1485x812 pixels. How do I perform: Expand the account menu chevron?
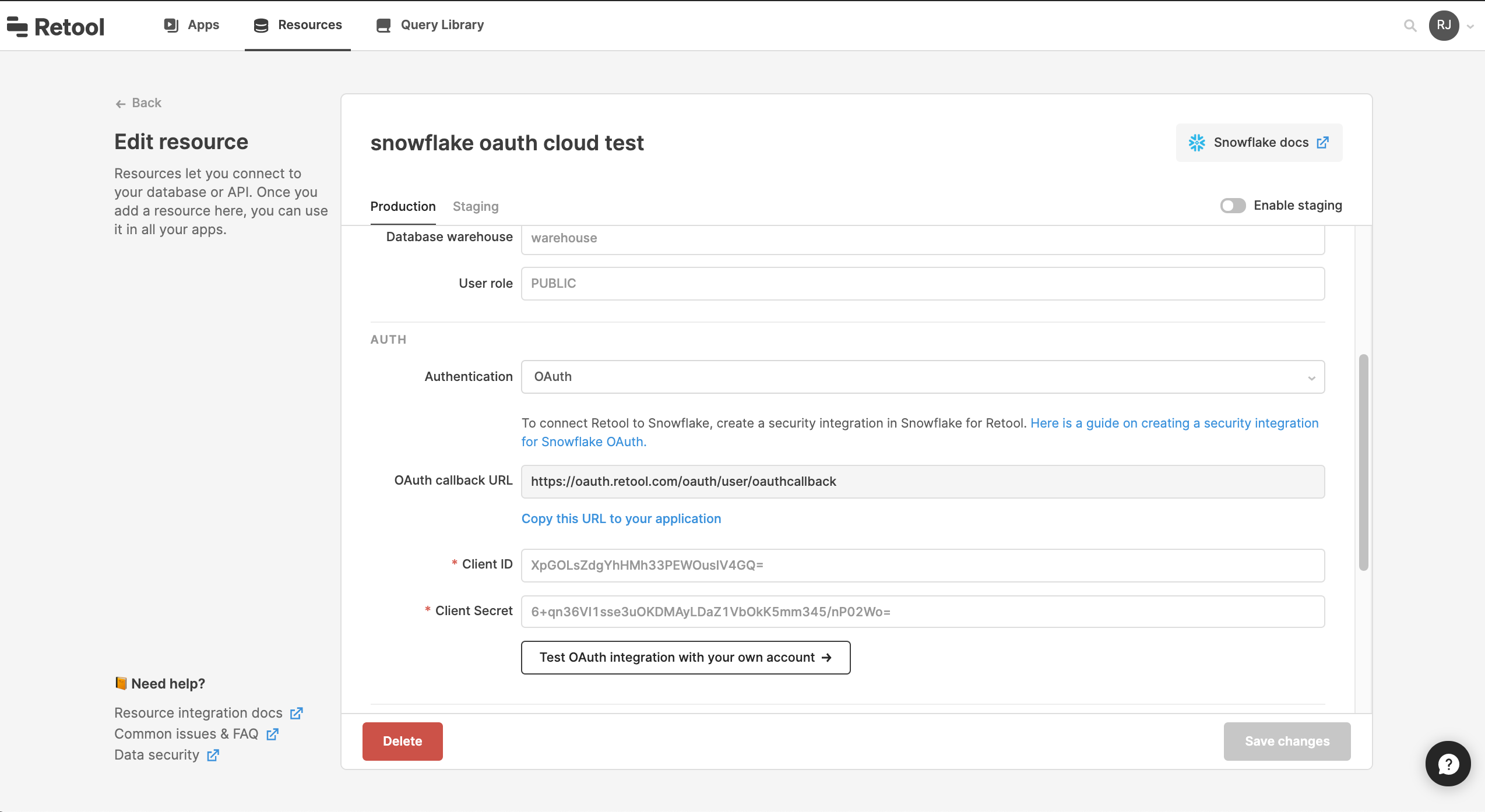[1470, 26]
